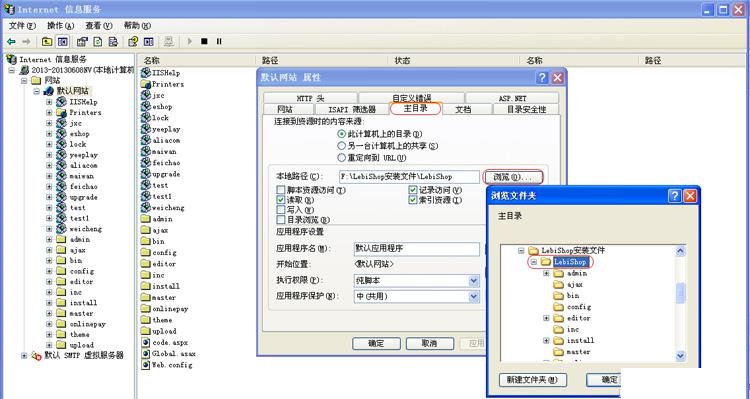Collapse the LebiShop folder in browse dialog

pos(533,262)
